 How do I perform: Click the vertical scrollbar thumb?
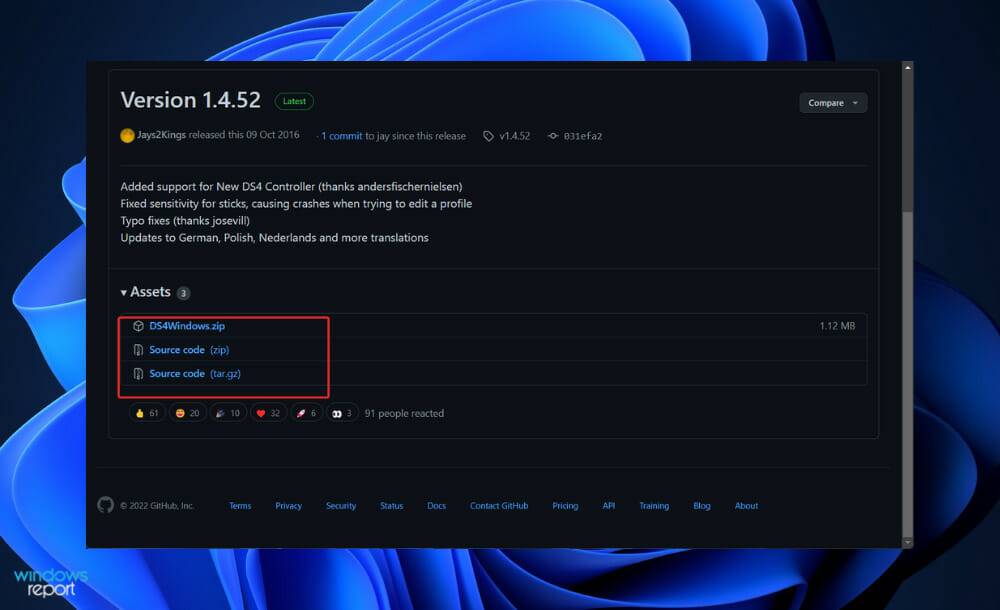tap(908, 375)
